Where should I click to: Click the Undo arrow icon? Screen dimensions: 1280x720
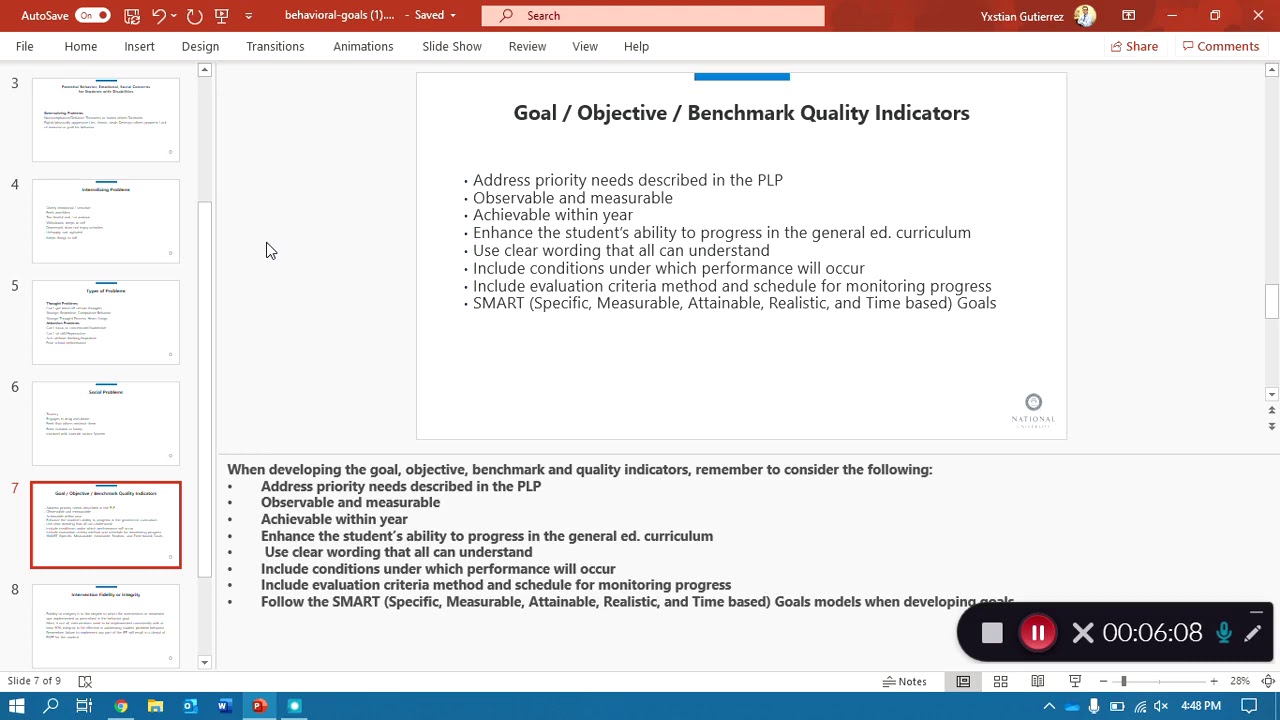coord(158,15)
